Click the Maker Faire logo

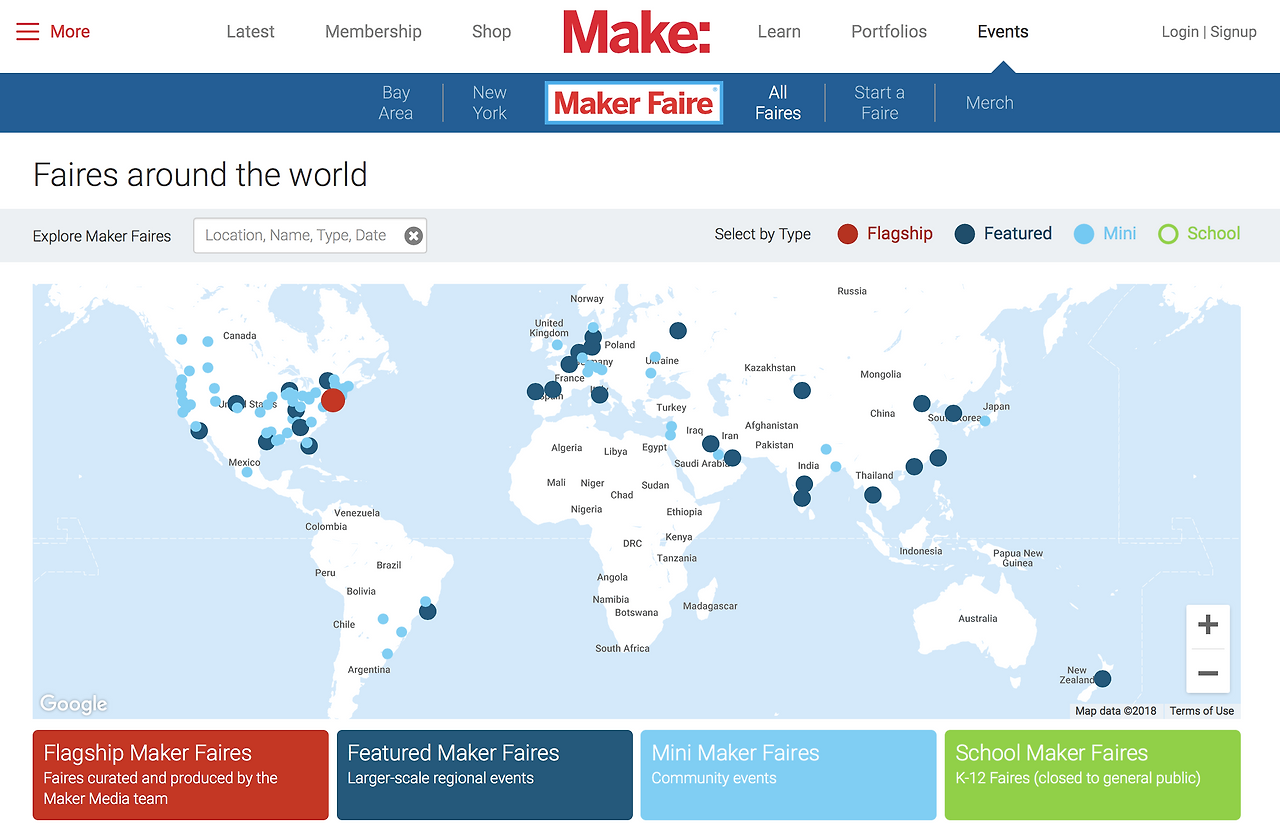[634, 103]
